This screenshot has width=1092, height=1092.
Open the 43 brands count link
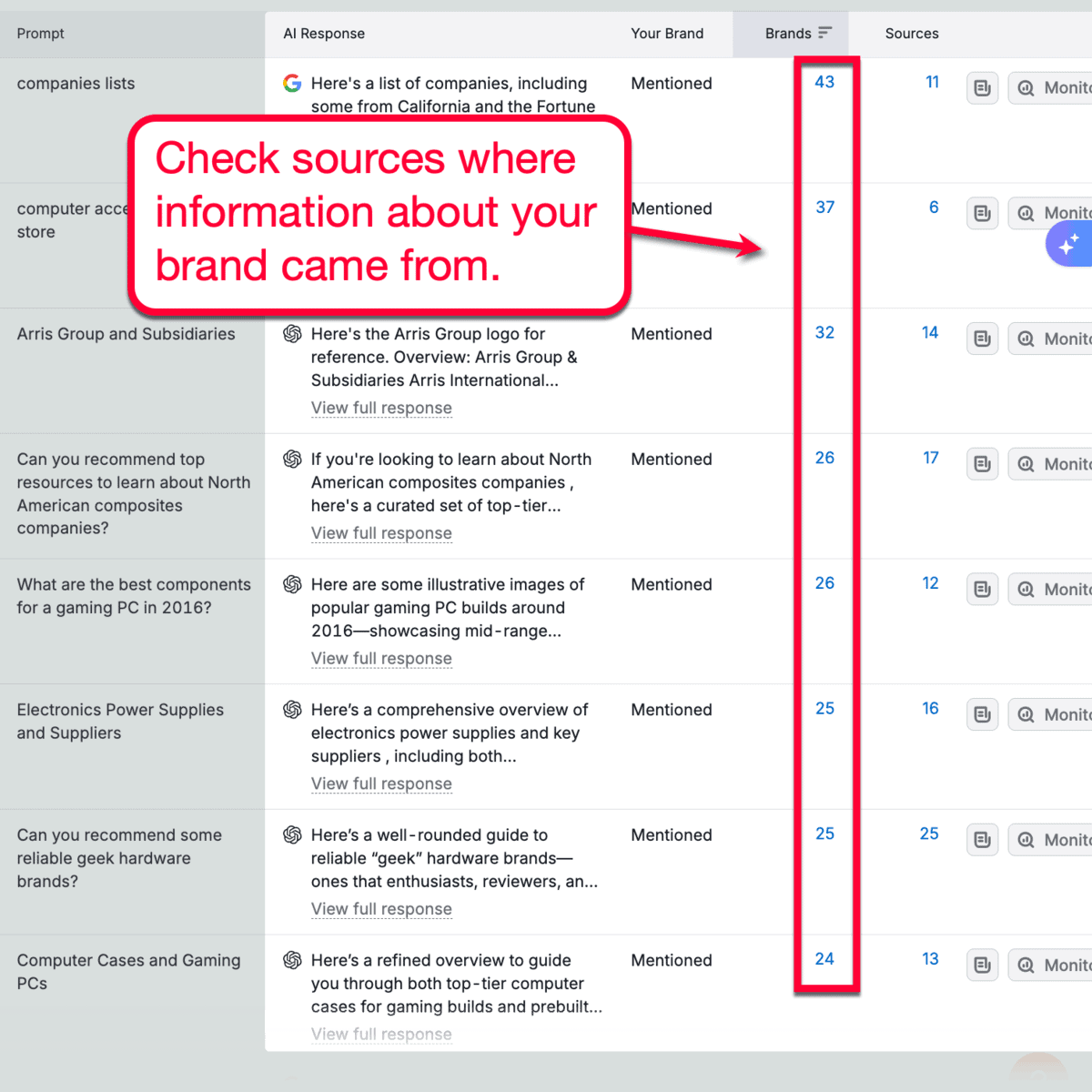(x=824, y=81)
